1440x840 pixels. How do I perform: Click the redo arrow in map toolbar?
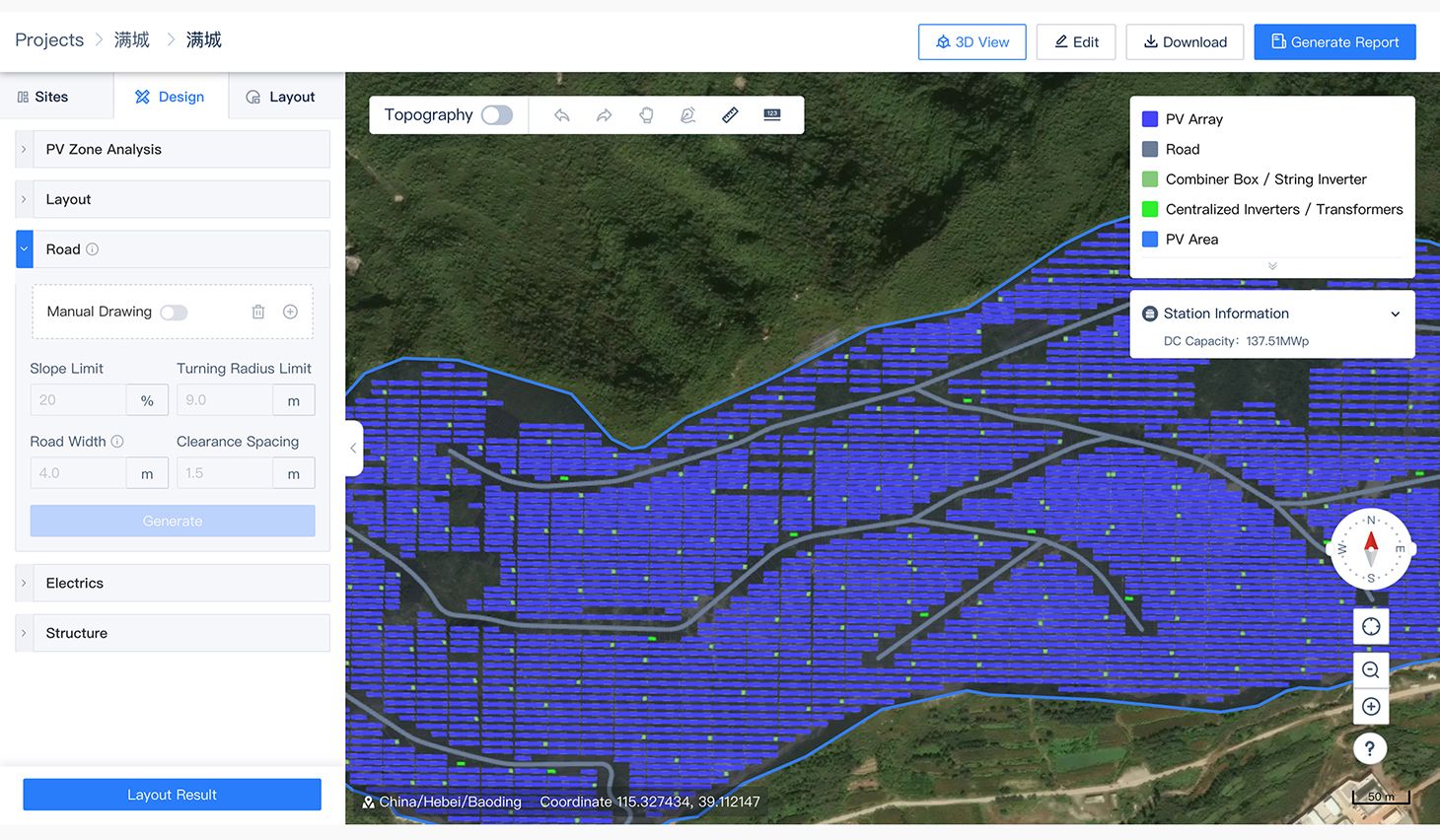coord(604,115)
